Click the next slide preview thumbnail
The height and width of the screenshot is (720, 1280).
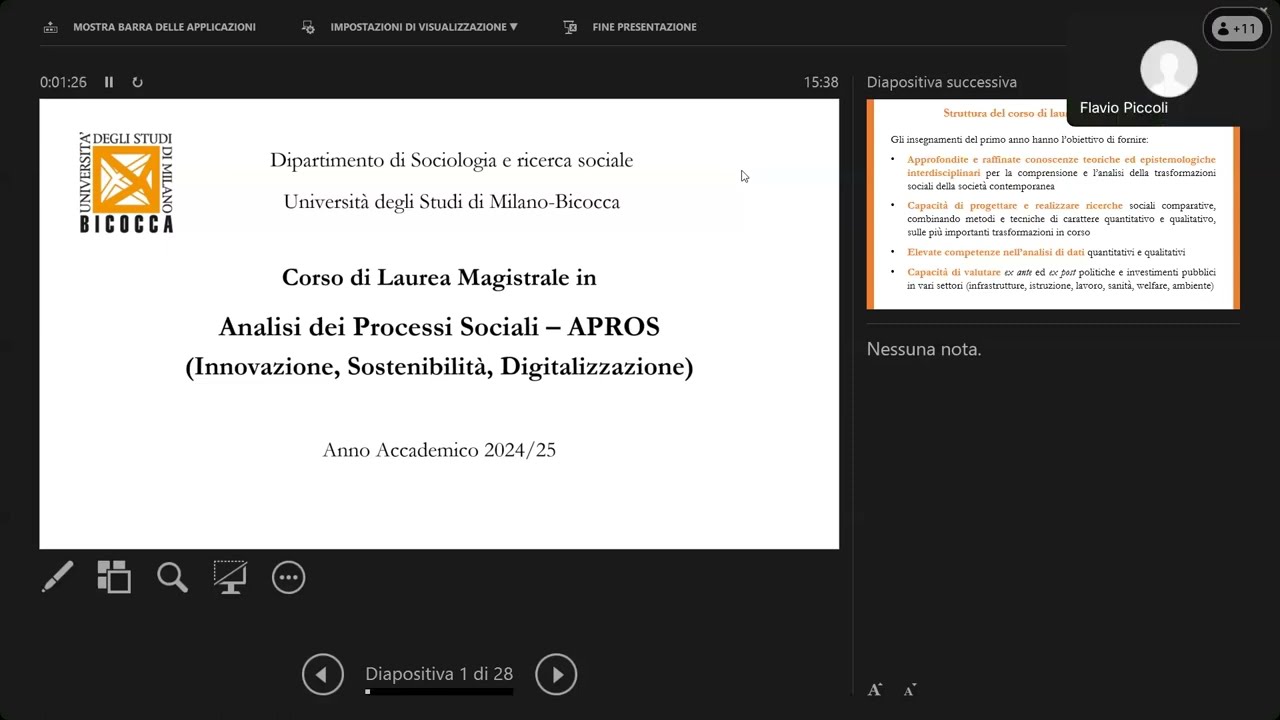tap(1053, 204)
